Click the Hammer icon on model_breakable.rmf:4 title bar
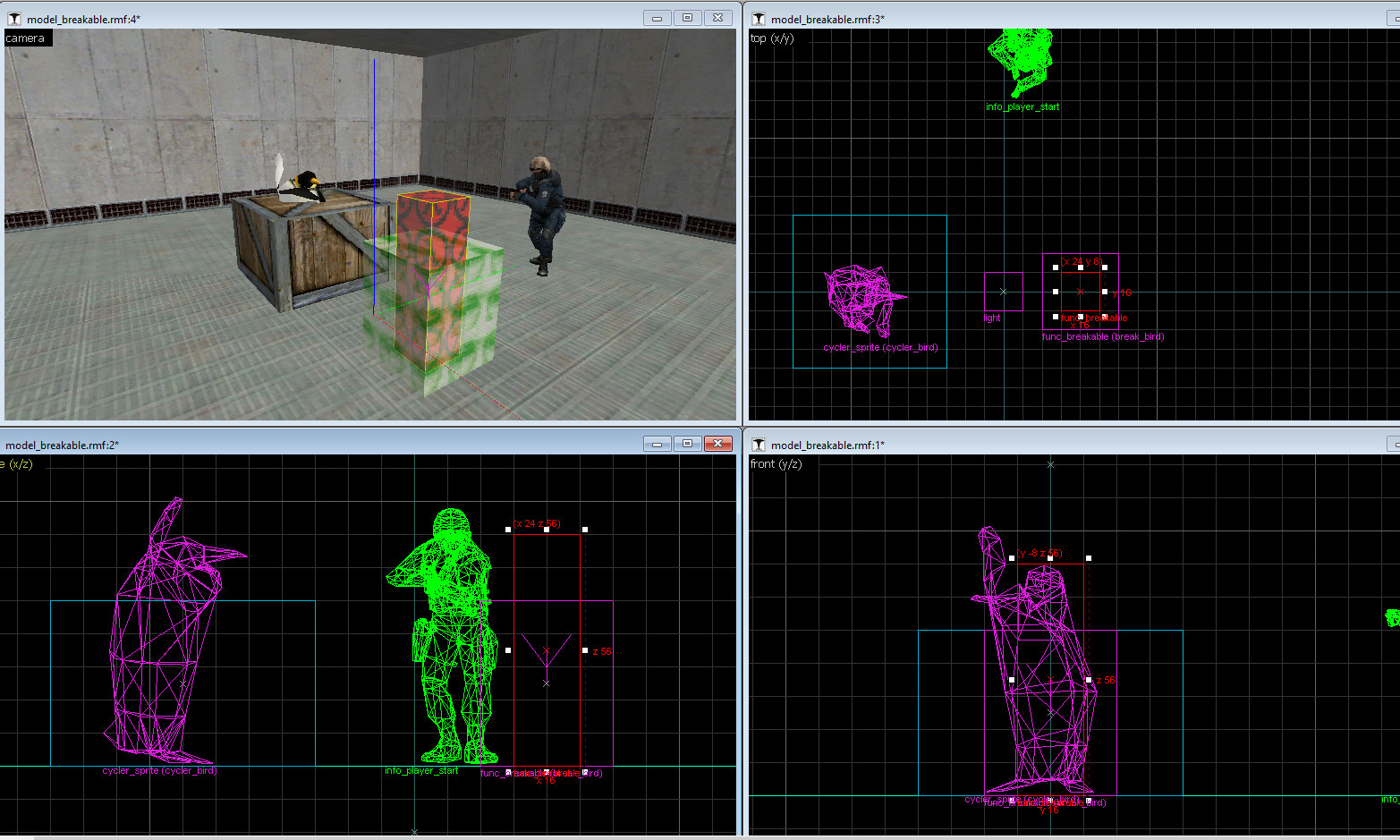The width and height of the screenshot is (1400, 840). pyautogui.click(x=14, y=17)
